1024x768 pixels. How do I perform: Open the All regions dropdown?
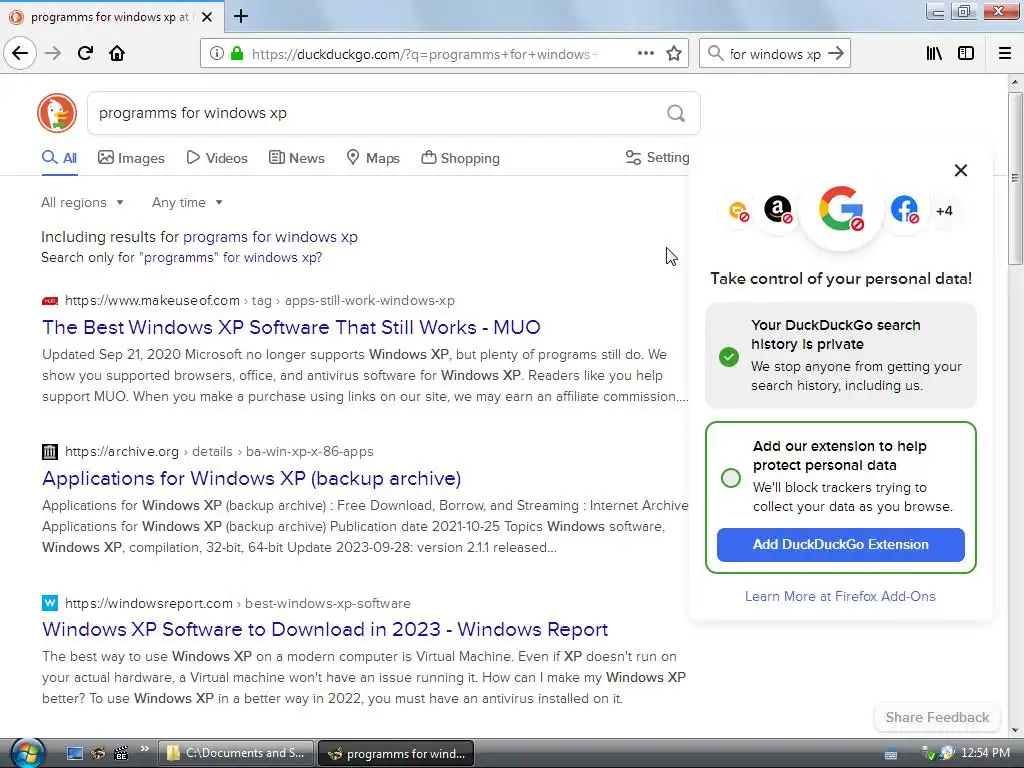click(x=82, y=202)
